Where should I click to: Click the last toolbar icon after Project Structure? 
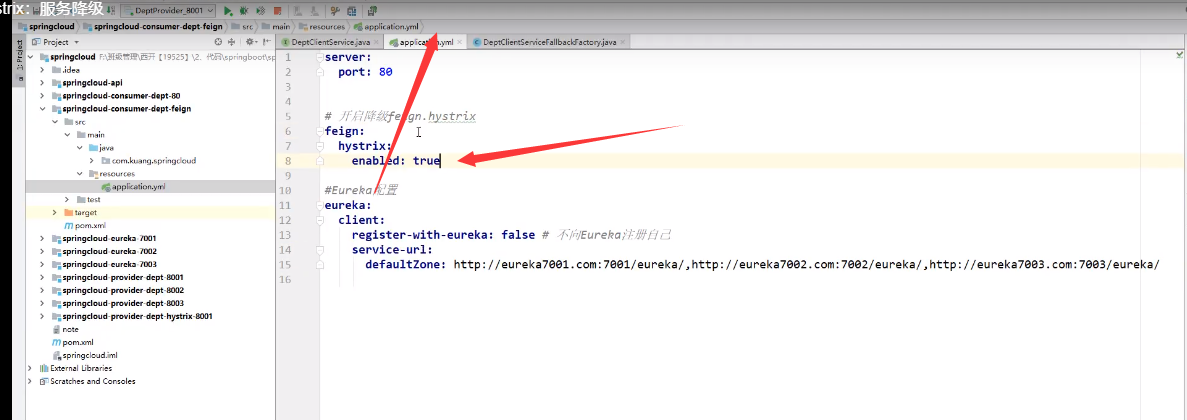pos(372,11)
